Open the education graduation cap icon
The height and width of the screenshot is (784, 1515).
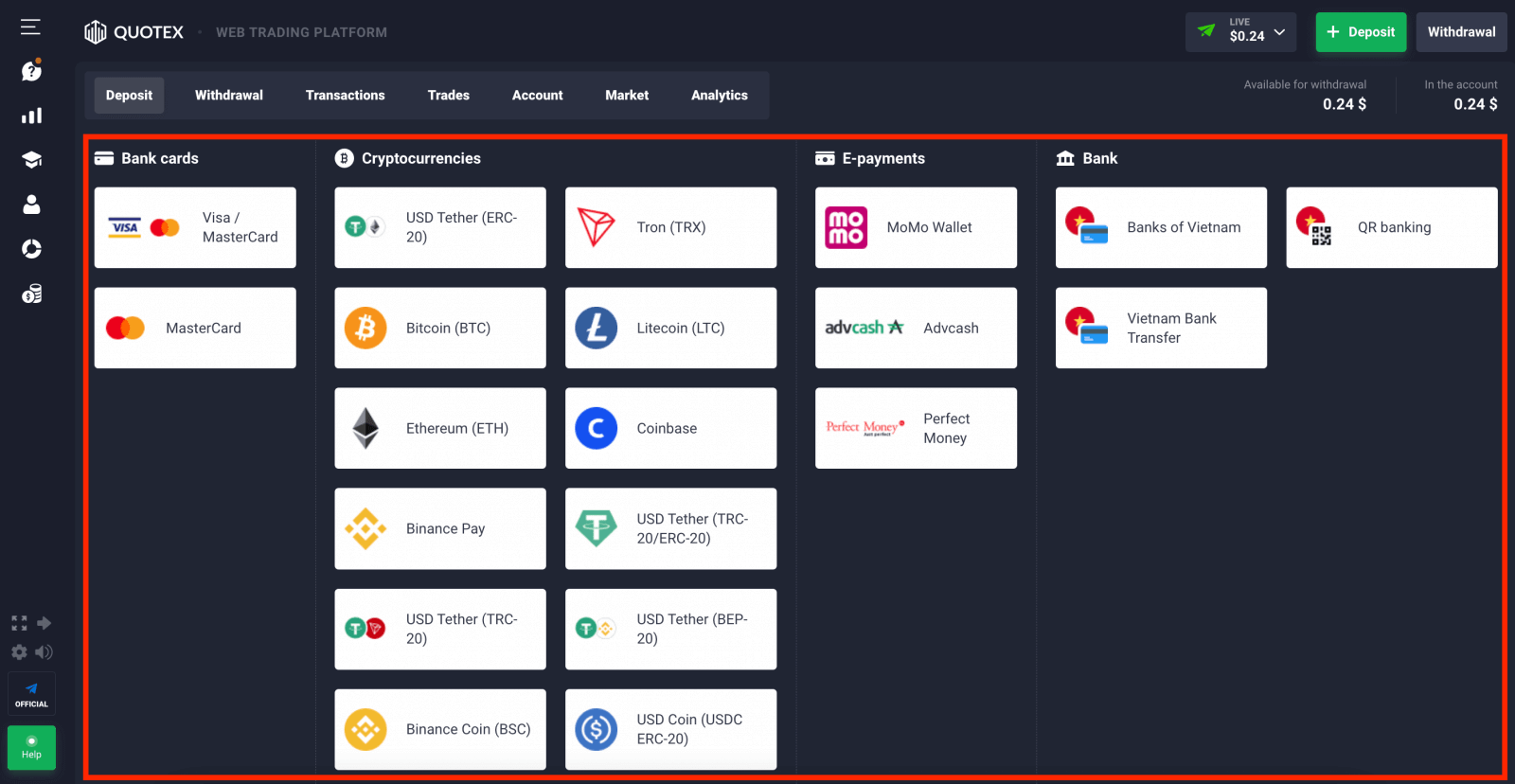coord(31,160)
